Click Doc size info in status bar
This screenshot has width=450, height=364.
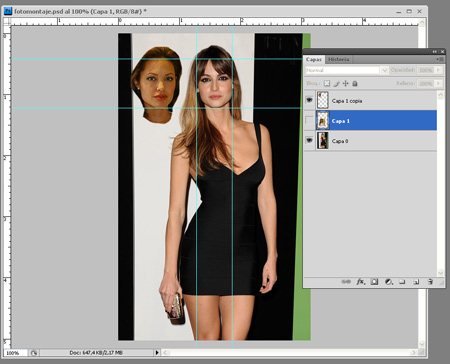[96, 353]
